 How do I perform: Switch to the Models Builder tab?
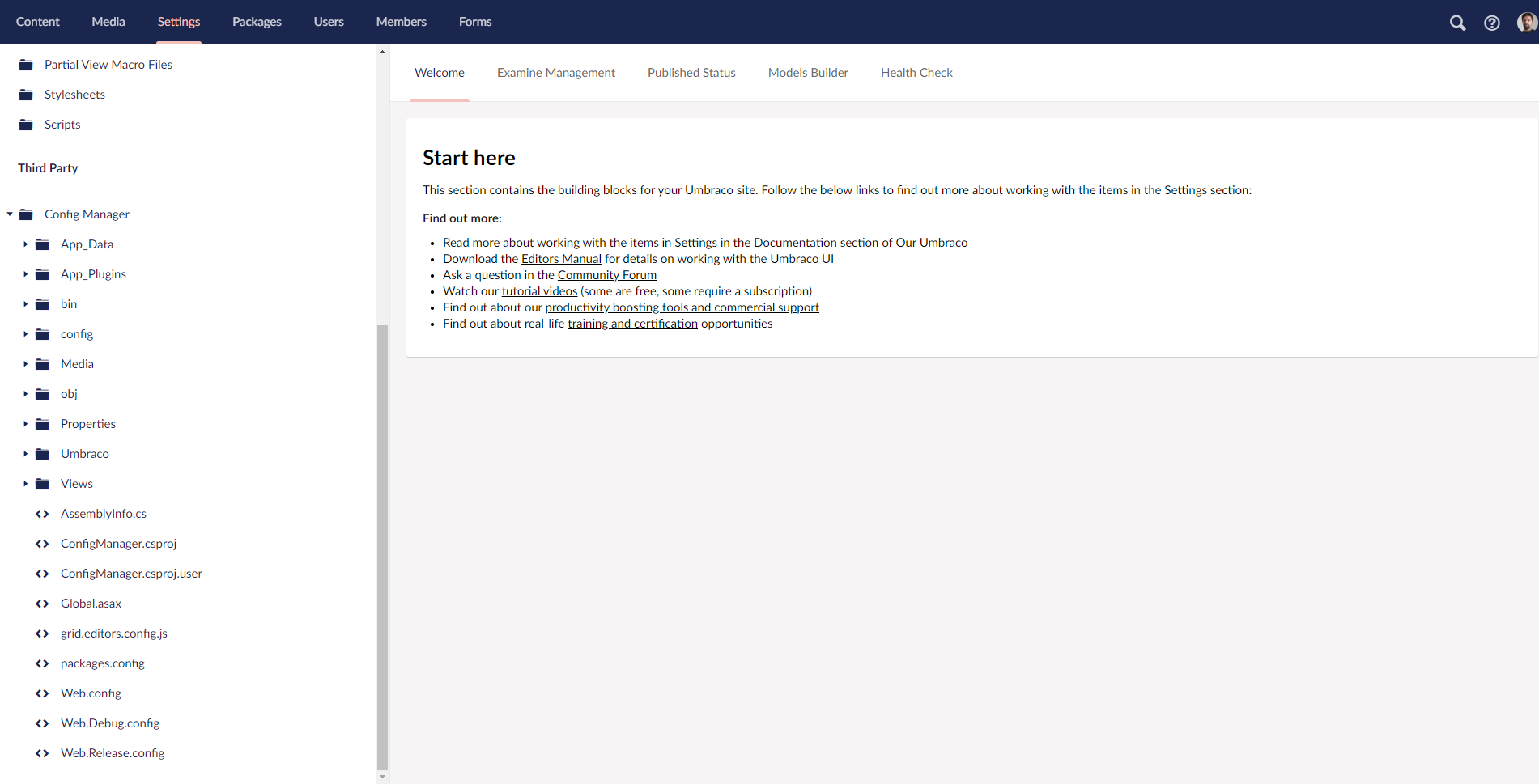click(808, 73)
